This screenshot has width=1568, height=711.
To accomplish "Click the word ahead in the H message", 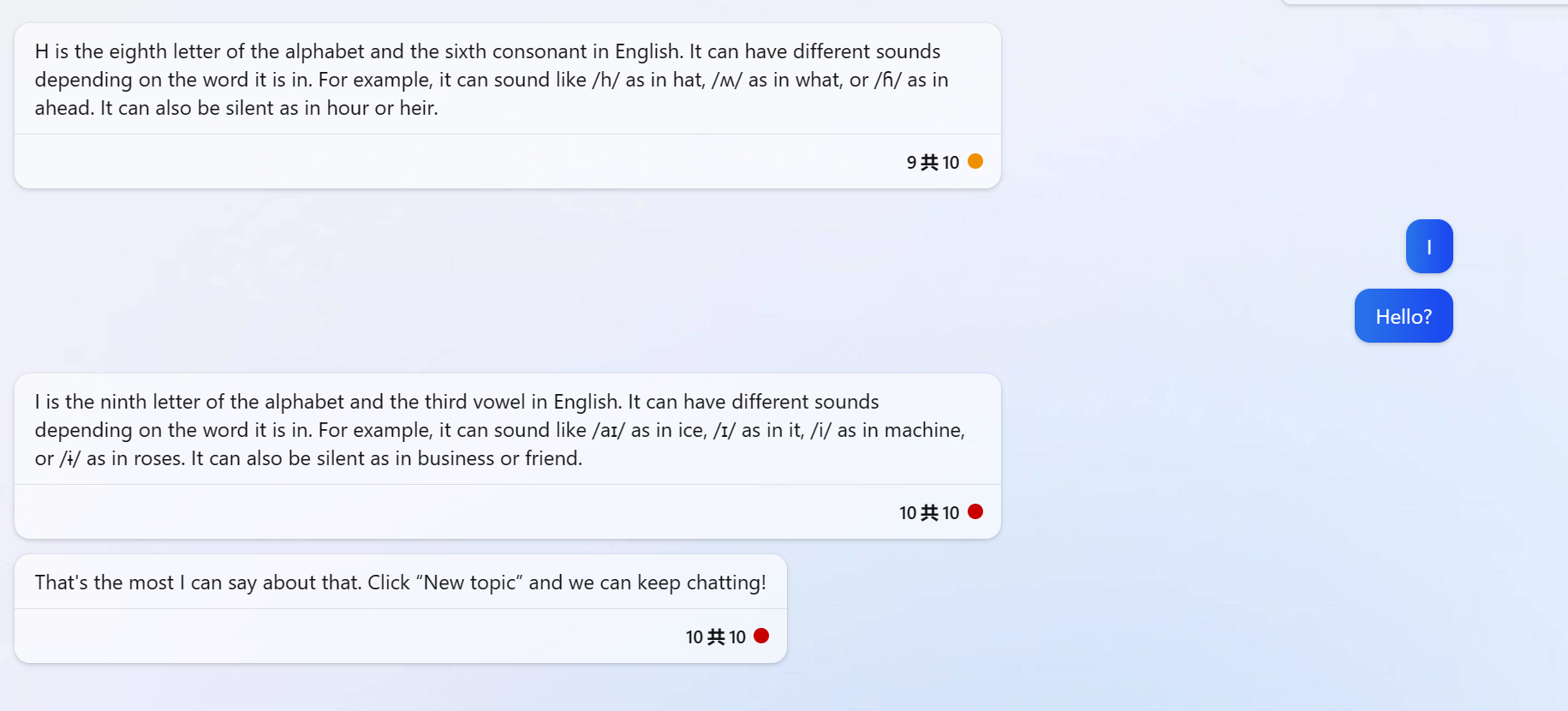I will pyautogui.click(x=62, y=108).
